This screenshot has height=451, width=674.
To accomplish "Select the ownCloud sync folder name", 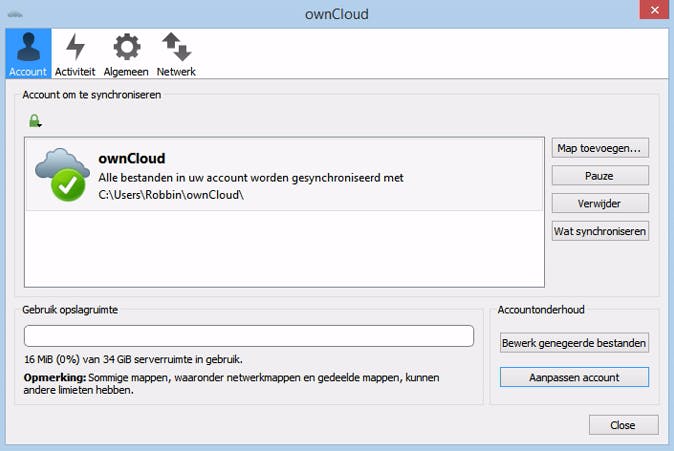I will 131,158.
